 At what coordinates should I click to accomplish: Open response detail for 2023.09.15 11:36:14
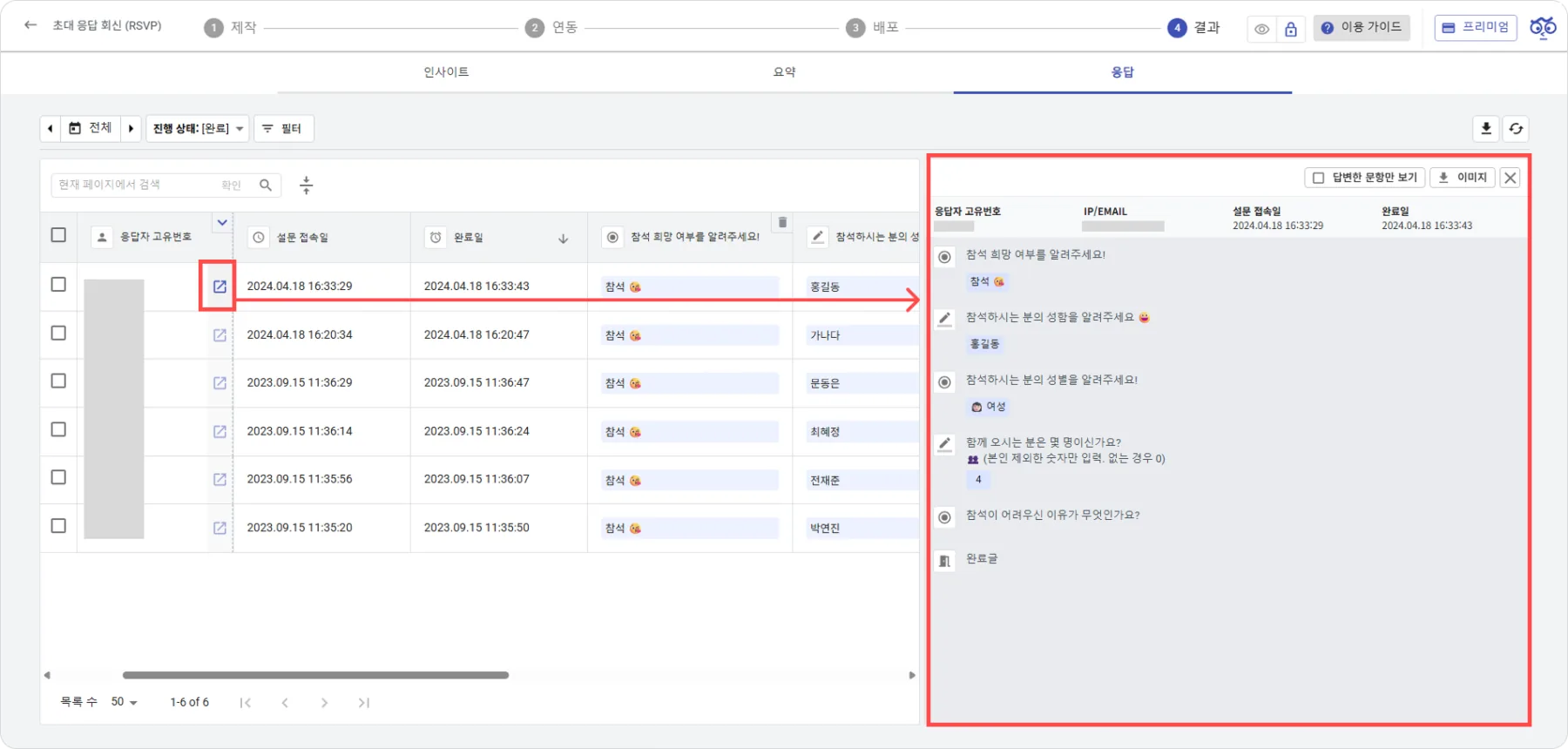click(220, 432)
